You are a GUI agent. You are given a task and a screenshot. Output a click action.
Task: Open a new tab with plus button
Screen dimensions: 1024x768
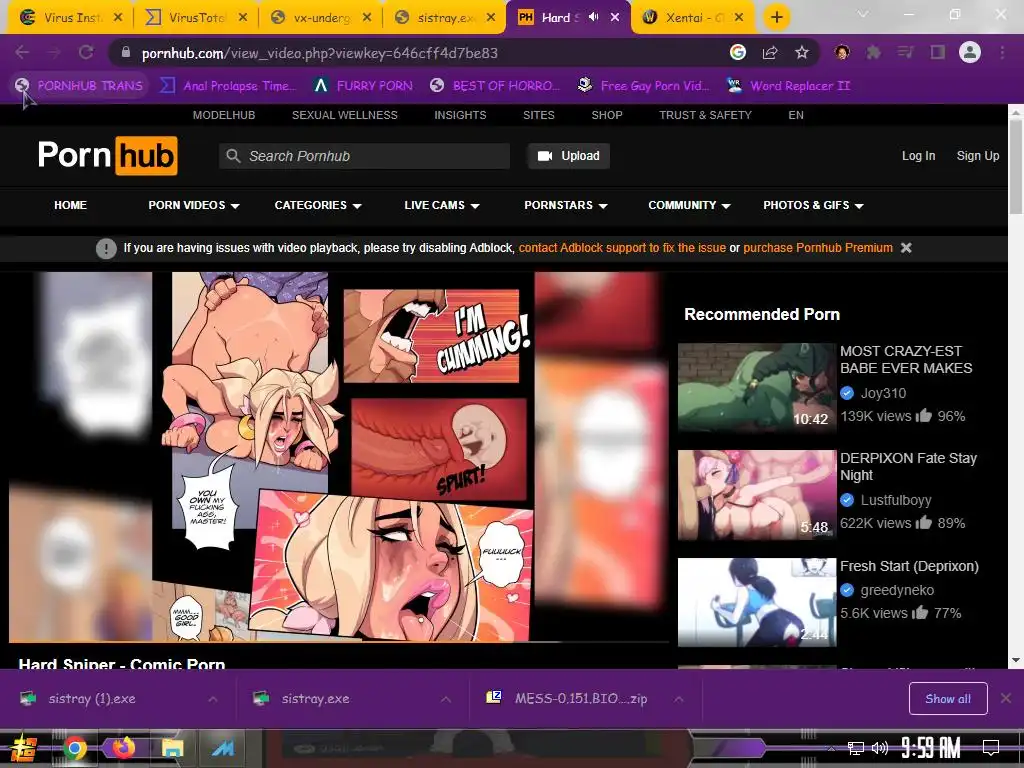pyautogui.click(x=776, y=17)
